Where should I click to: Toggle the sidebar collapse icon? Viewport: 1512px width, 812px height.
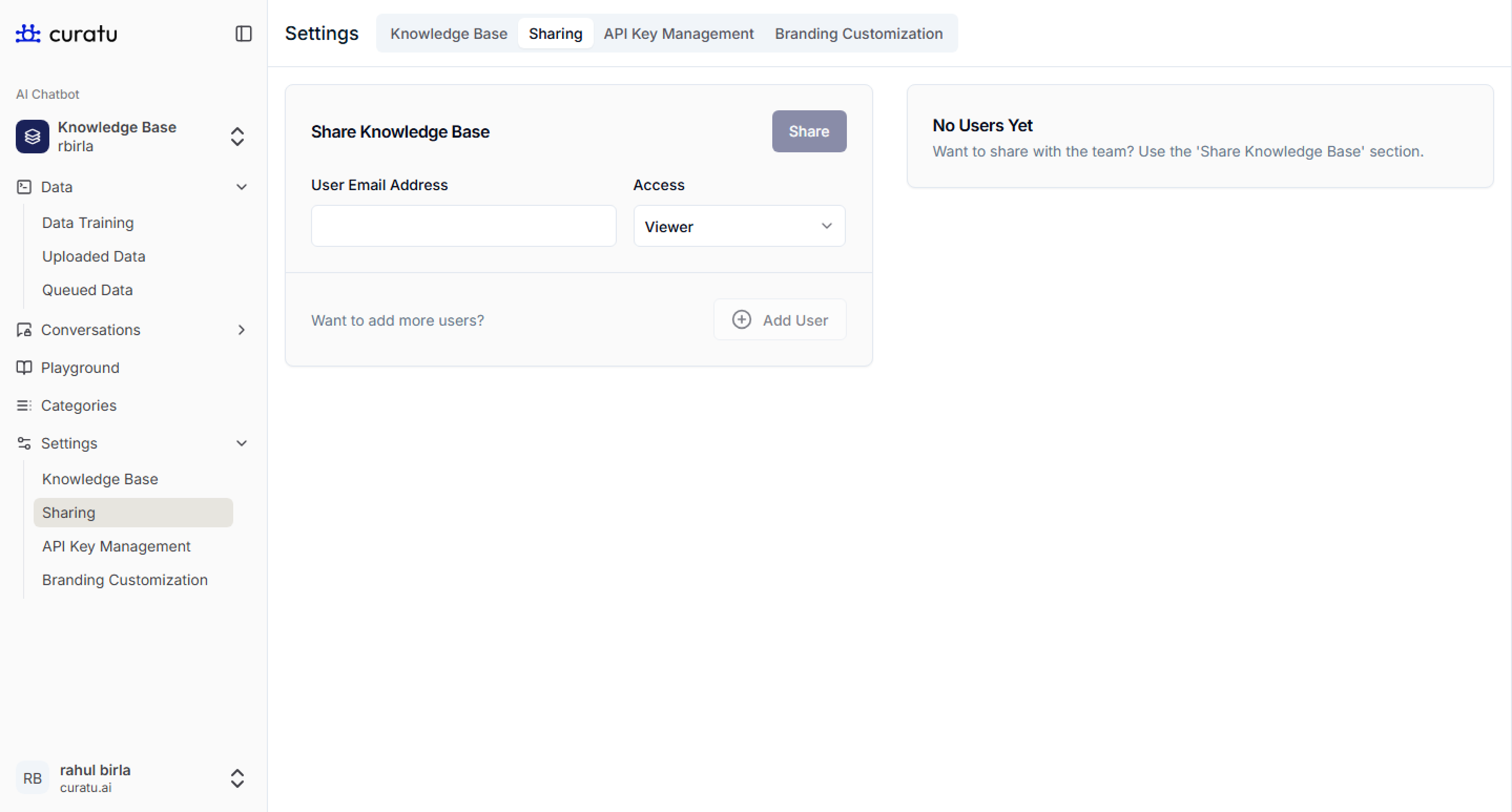243,34
